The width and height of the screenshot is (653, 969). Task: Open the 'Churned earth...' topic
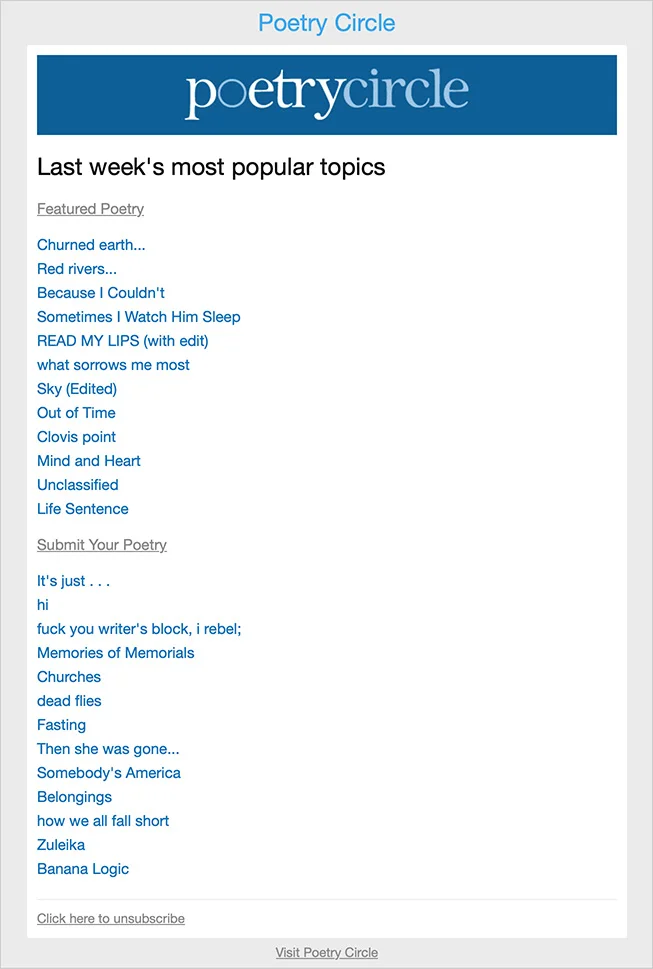click(x=91, y=245)
